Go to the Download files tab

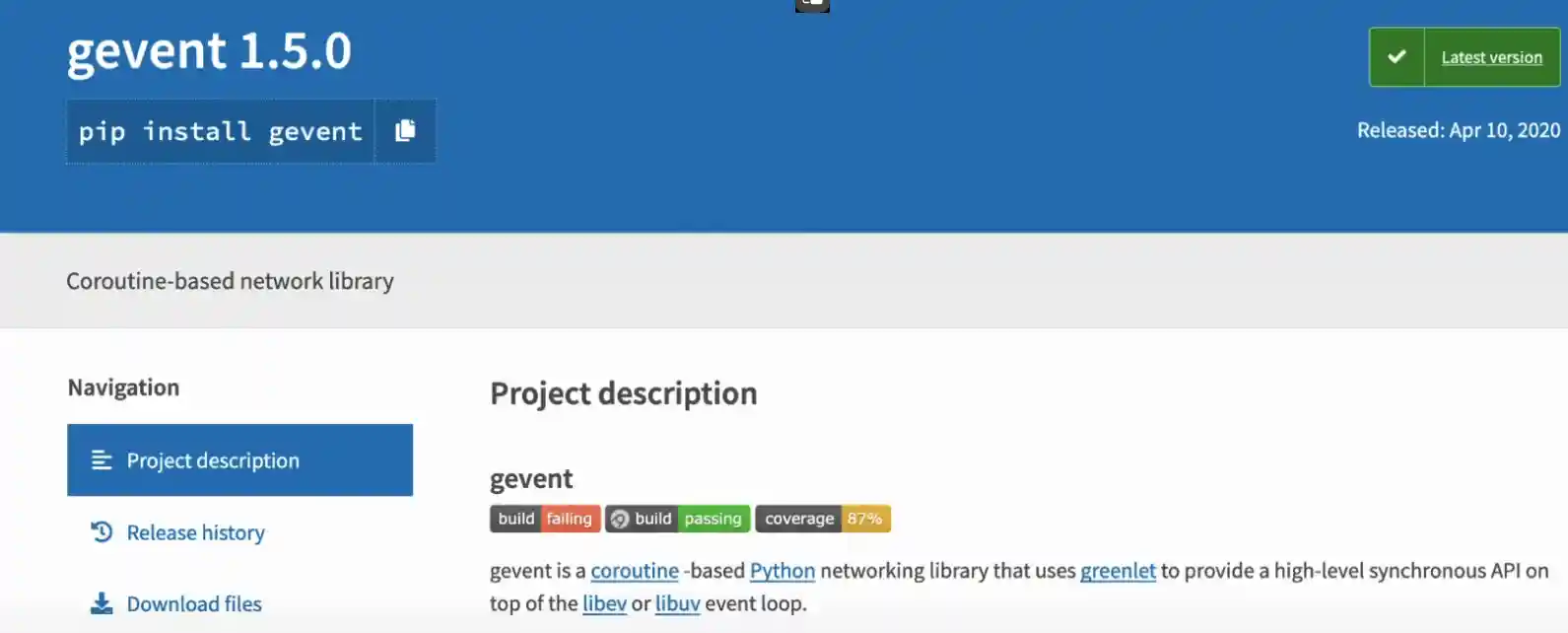[194, 603]
